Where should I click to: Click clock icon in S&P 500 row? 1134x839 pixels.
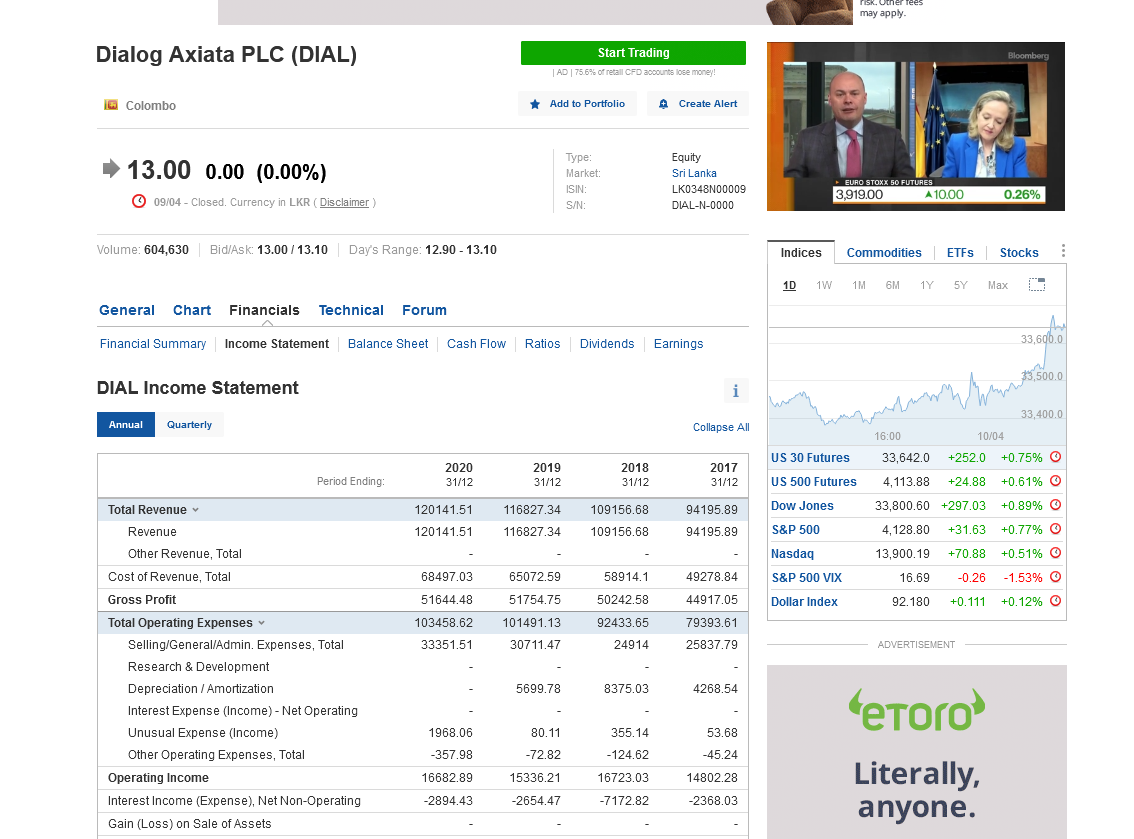tap(1055, 529)
